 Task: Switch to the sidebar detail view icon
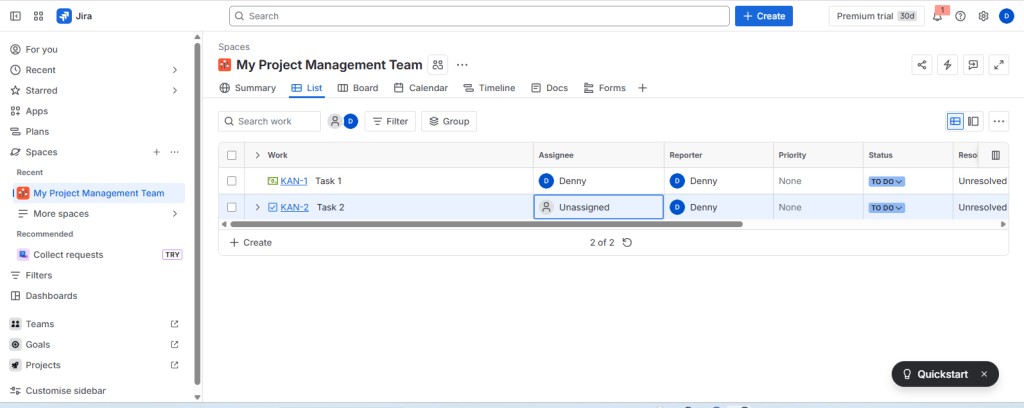point(973,121)
